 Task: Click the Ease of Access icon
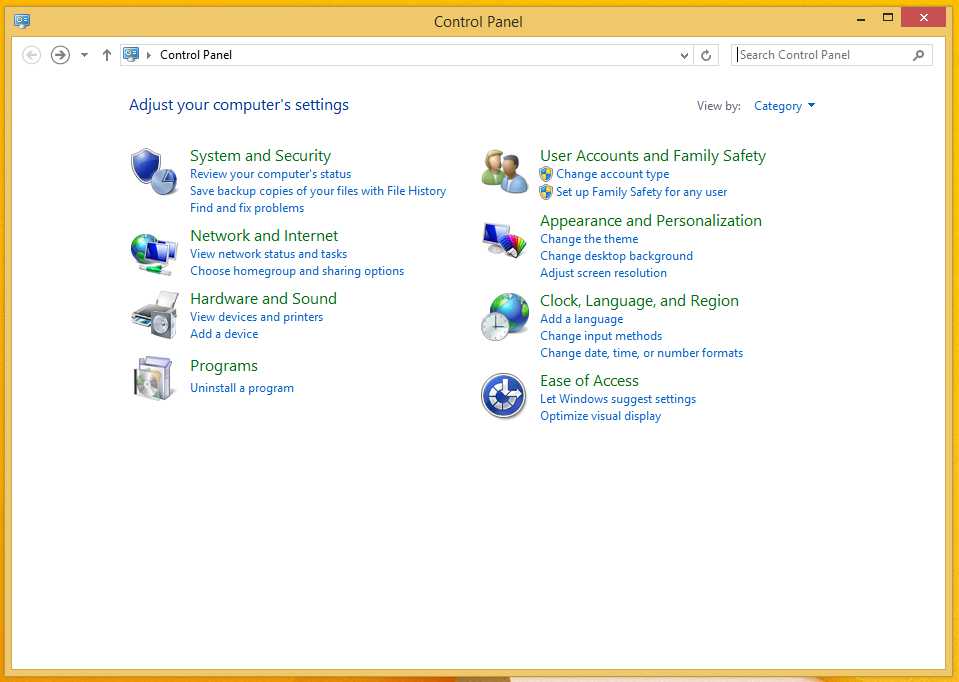tap(504, 396)
